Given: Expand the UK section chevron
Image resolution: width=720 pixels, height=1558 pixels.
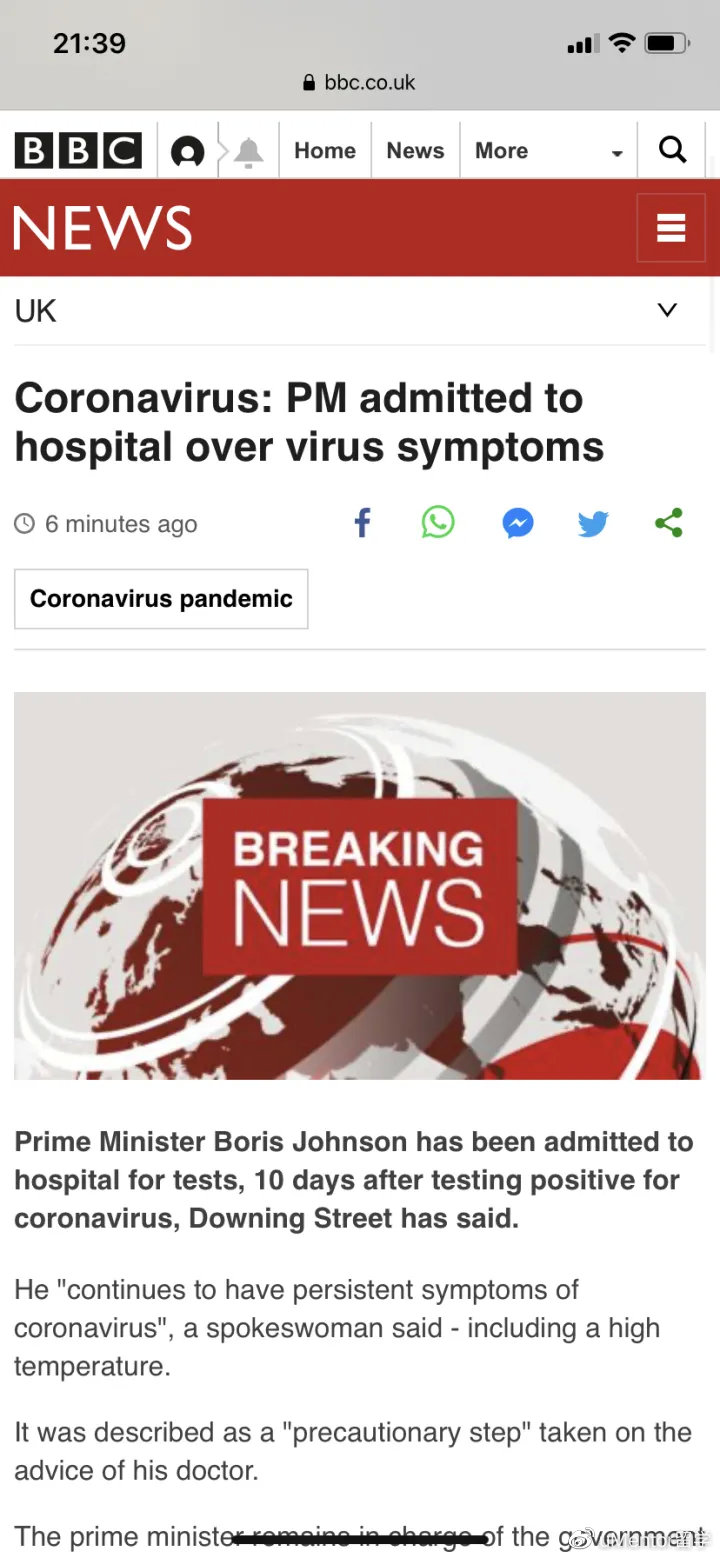Looking at the screenshot, I should (x=667, y=310).
